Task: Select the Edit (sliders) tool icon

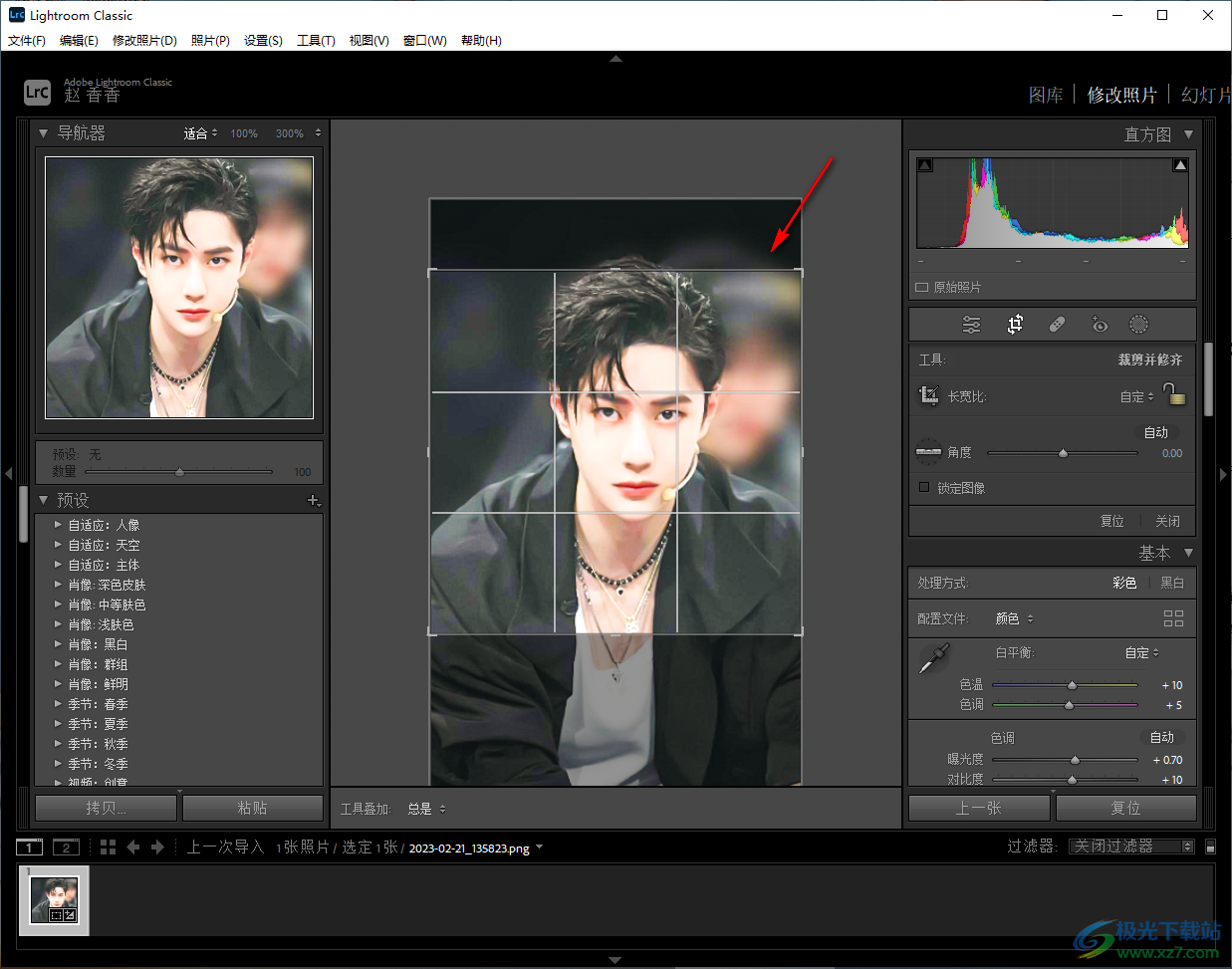Action: tap(971, 325)
